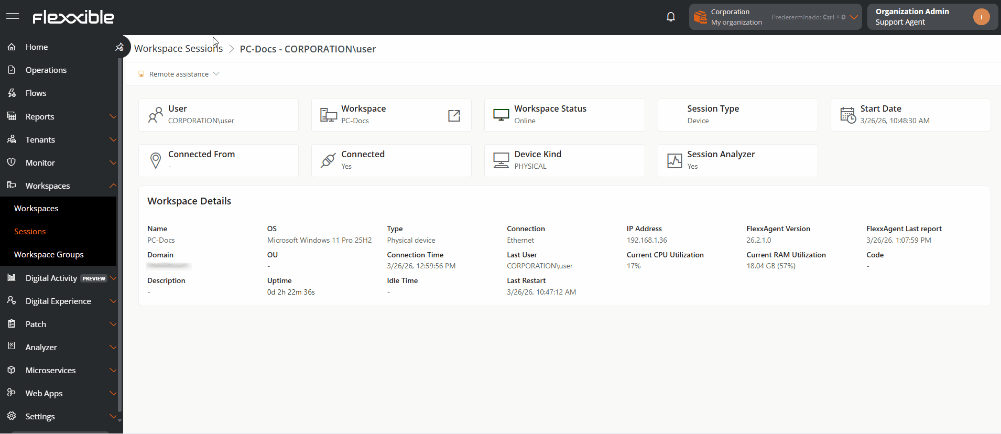Click the hamburger menu icon
Image resolution: width=1001 pixels, height=434 pixels.
pyautogui.click(x=14, y=17)
